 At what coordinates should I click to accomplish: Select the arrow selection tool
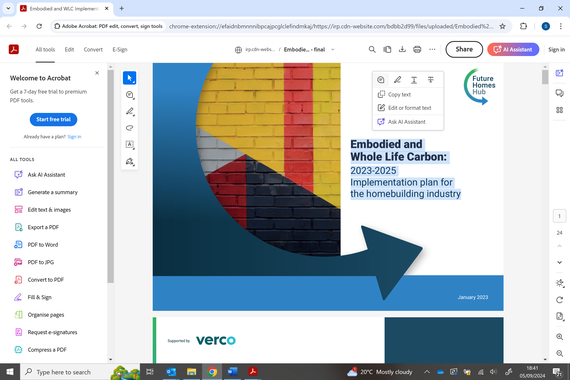129,78
